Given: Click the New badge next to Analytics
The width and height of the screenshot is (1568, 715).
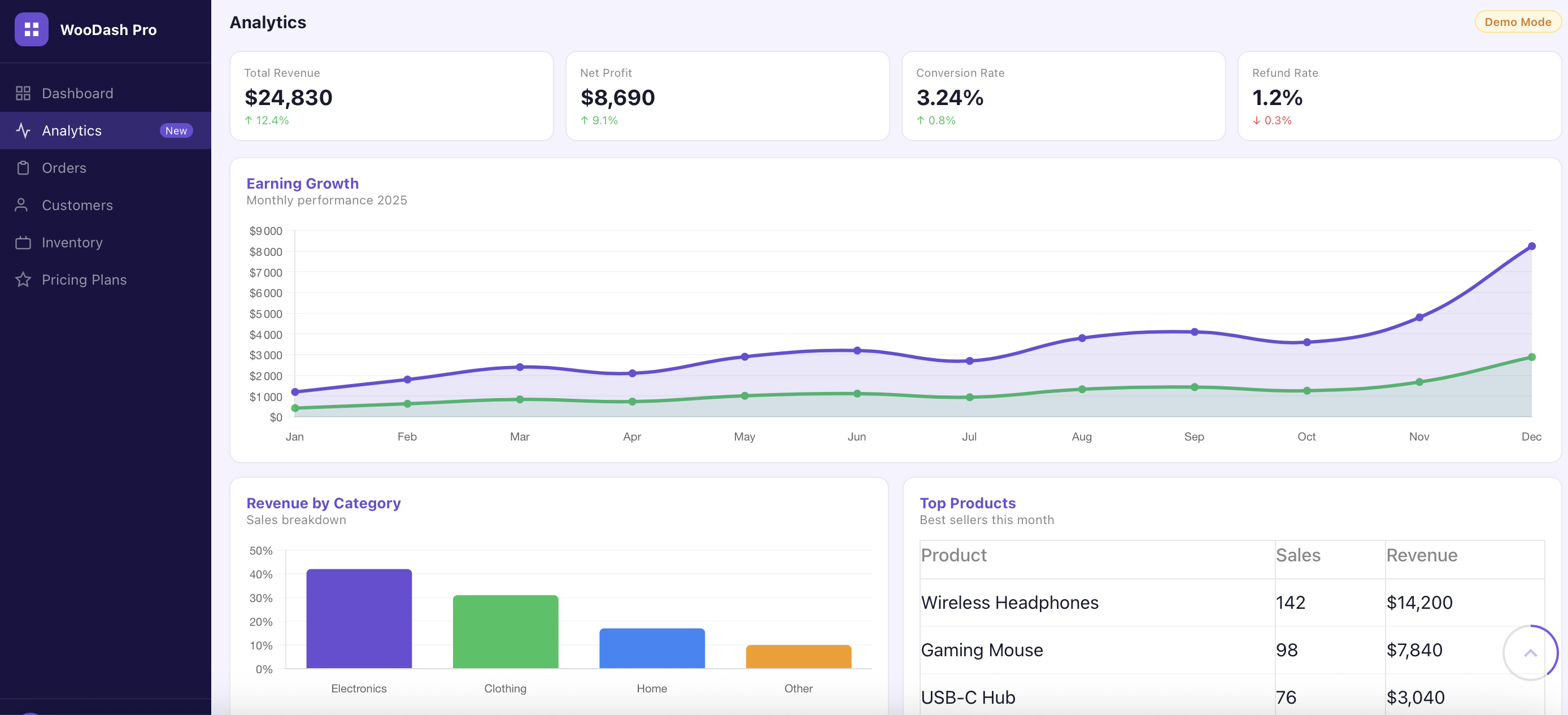Looking at the screenshot, I should pos(176,130).
